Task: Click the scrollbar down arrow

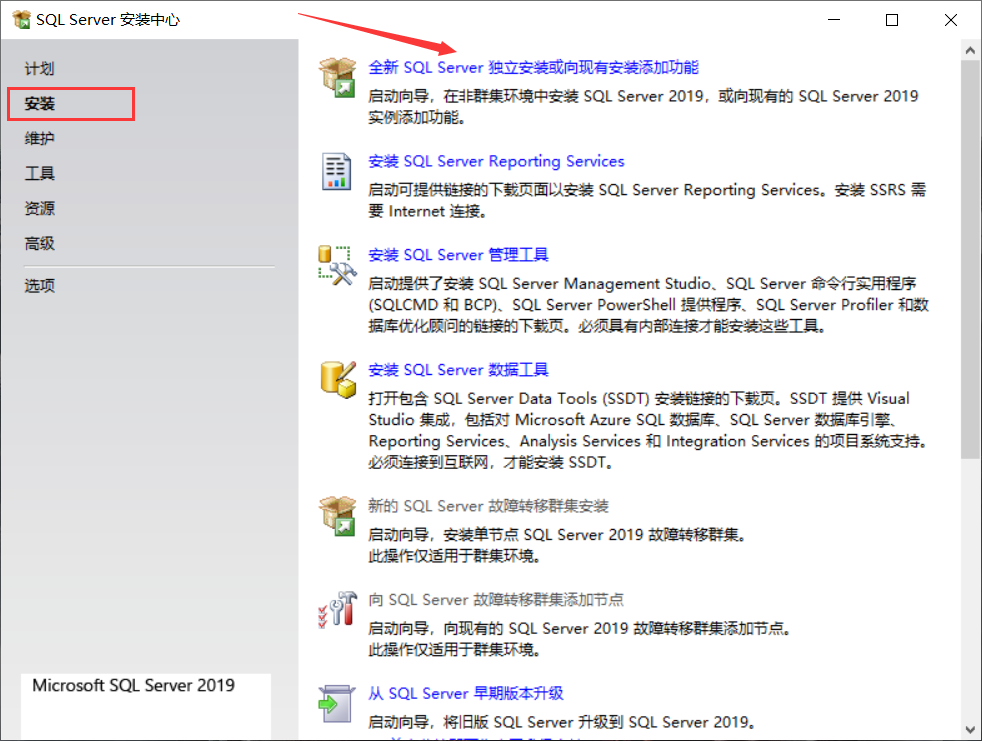Action: (x=970, y=730)
